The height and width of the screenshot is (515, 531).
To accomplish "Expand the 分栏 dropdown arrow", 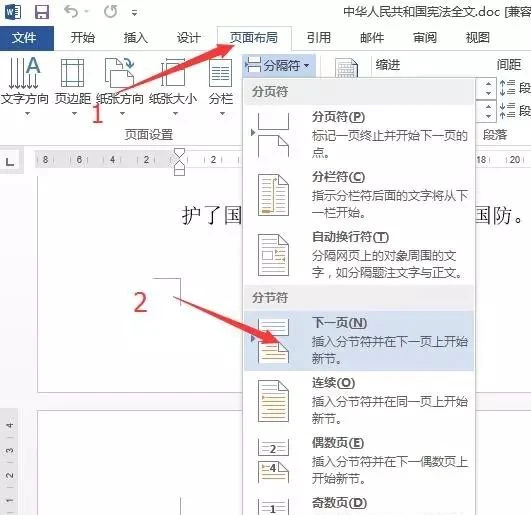I will [x=222, y=114].
